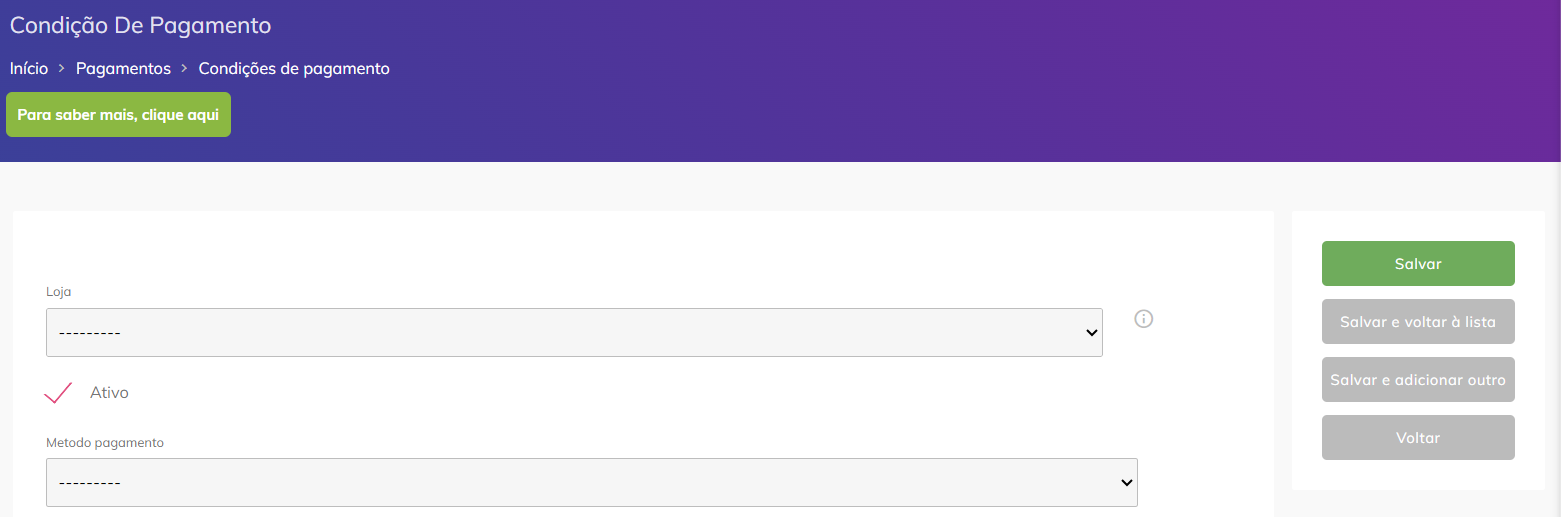Click the info icon beside Loja field
Screen dimensions: 1561x517
1144,319
